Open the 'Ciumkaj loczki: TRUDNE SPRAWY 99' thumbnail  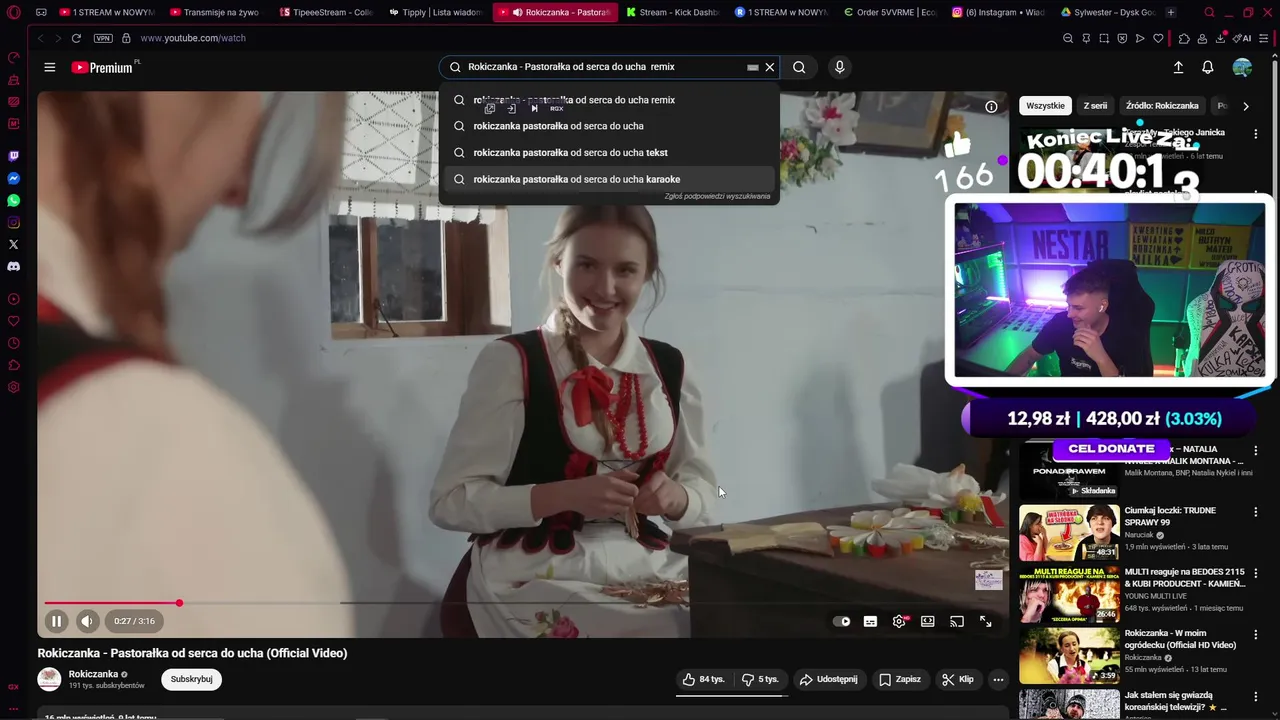[1069, 532]
